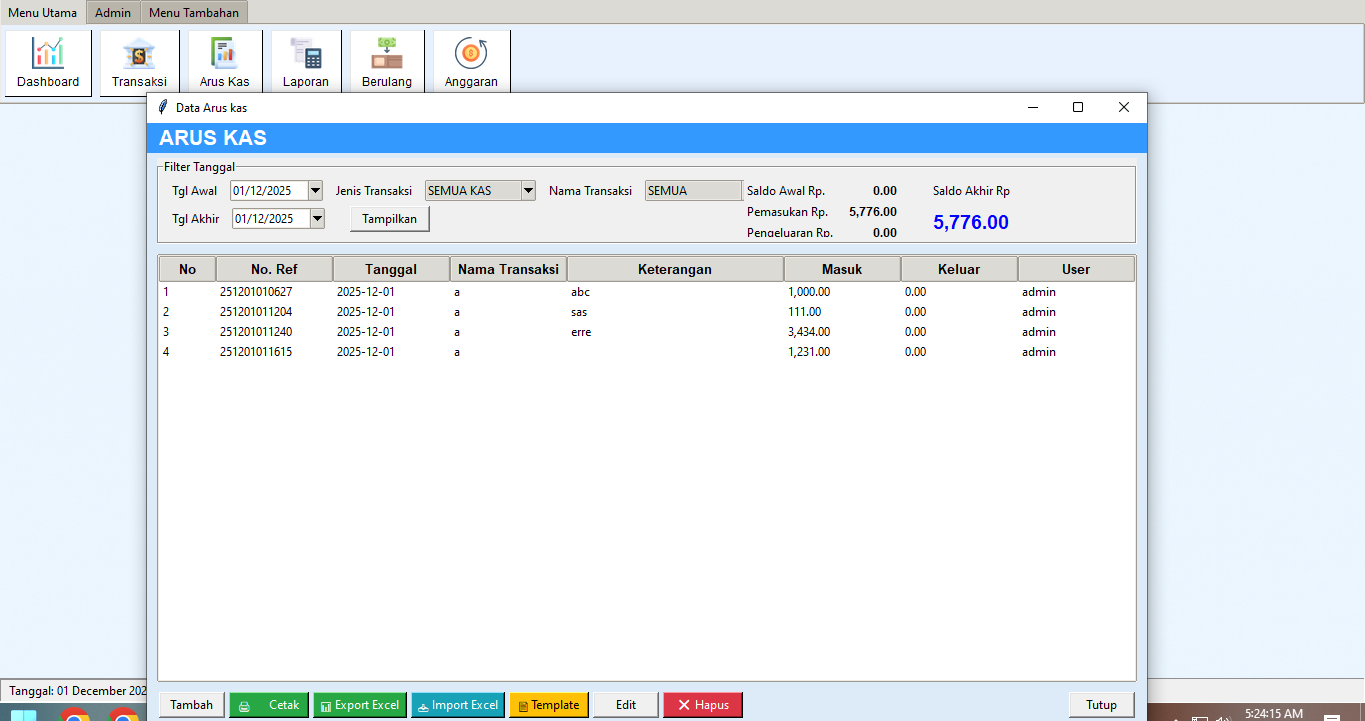
Task: Switch to the Menu Tambahan tab
Action: tap(194, 12)
